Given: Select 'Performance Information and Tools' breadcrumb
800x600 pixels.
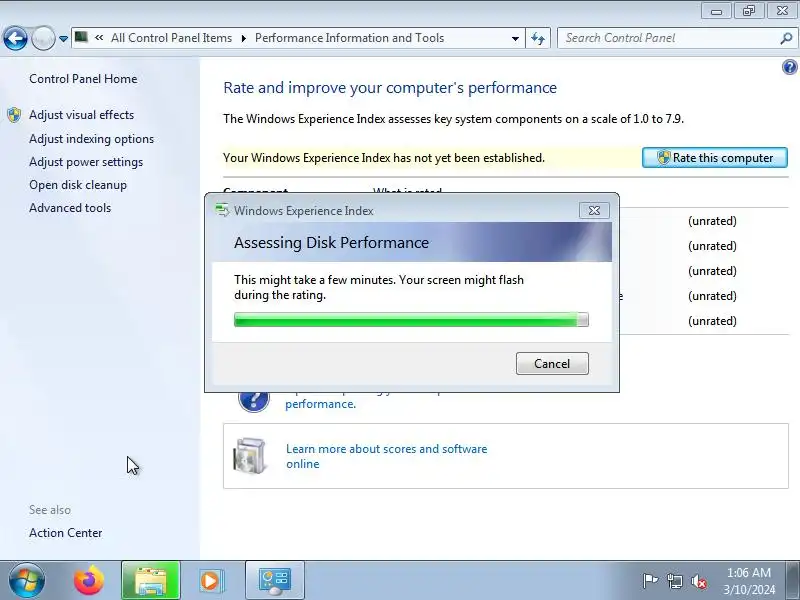Looking at the screenshot, I should click(349, 38).
